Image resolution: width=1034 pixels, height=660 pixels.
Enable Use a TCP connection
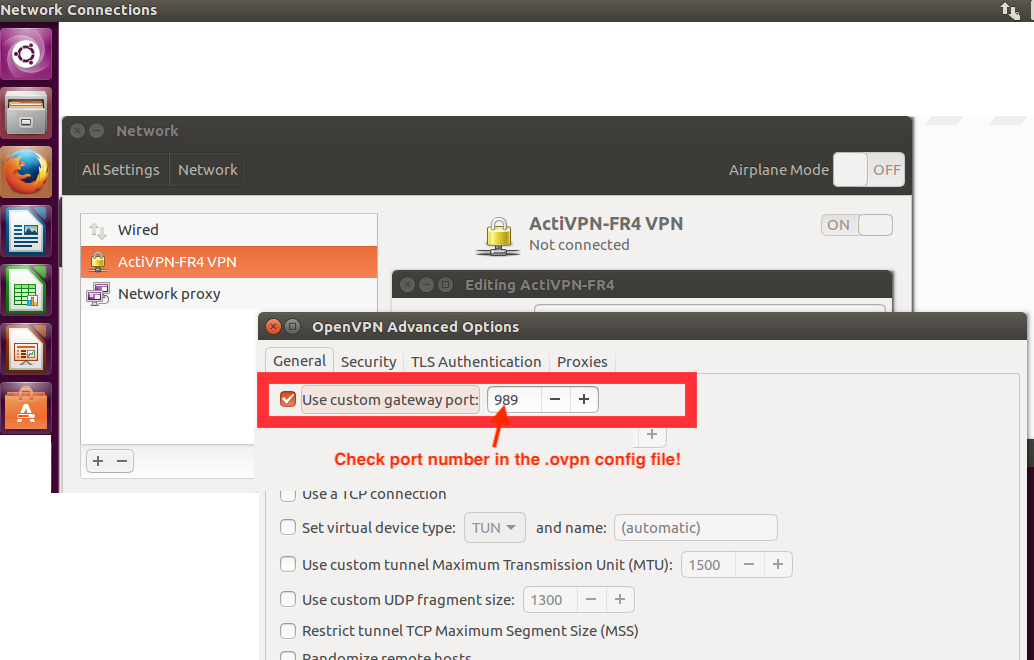tap(288, 494)
